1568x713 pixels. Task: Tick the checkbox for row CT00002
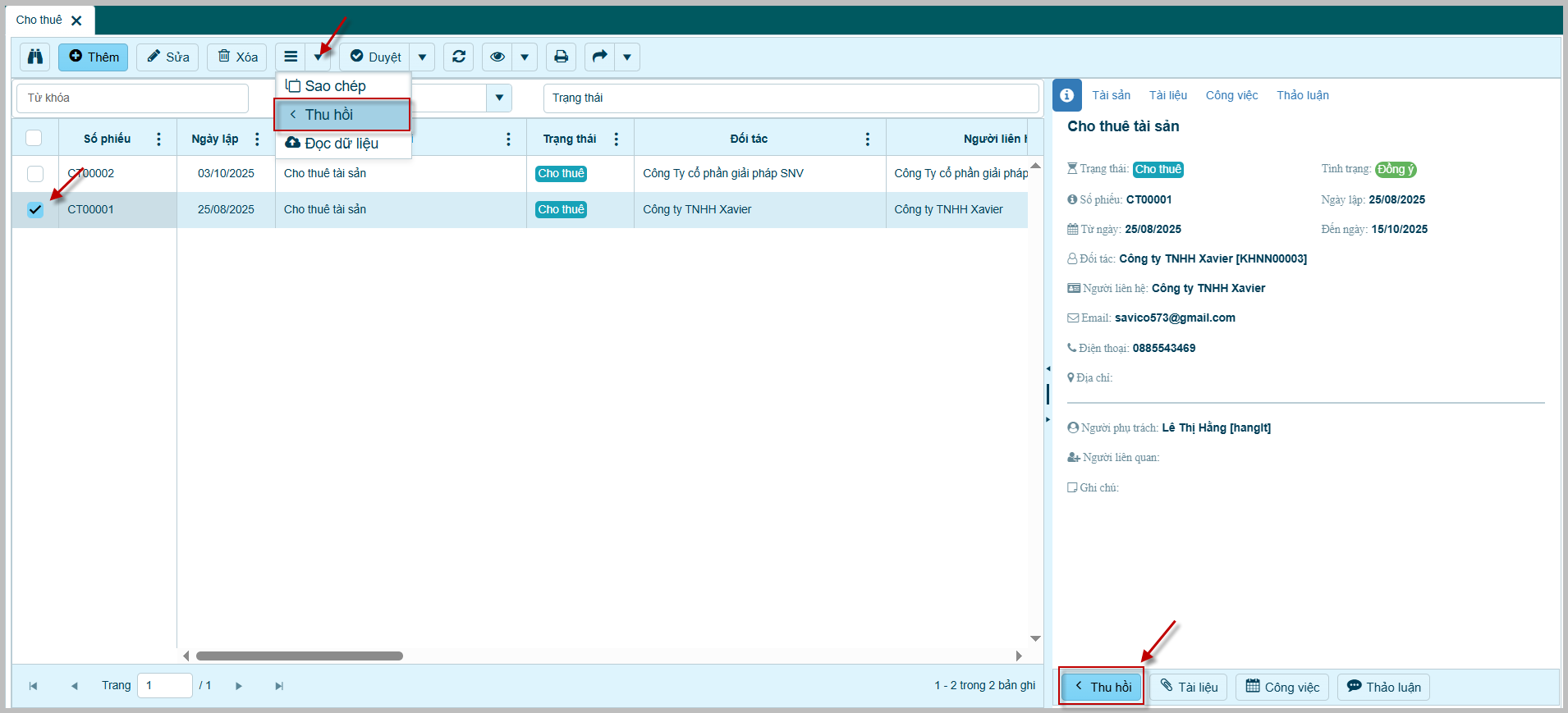point(35,174)
